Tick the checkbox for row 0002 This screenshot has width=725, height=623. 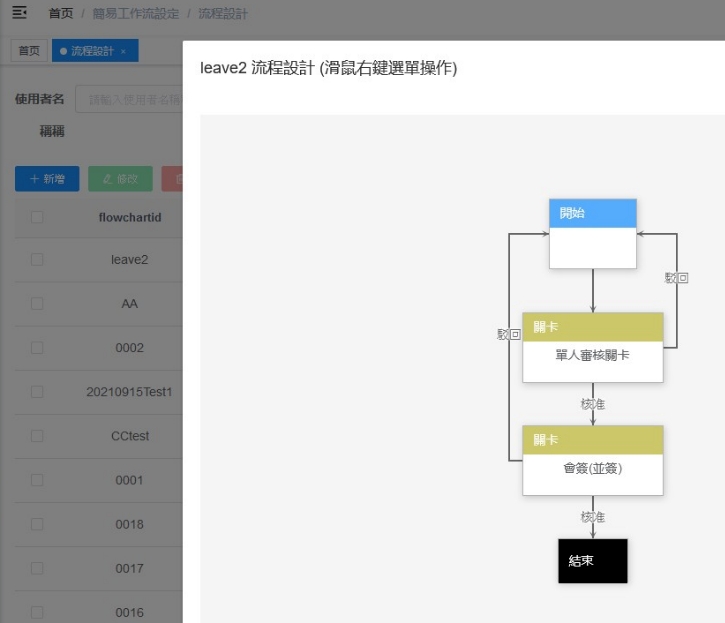(37, 348)
